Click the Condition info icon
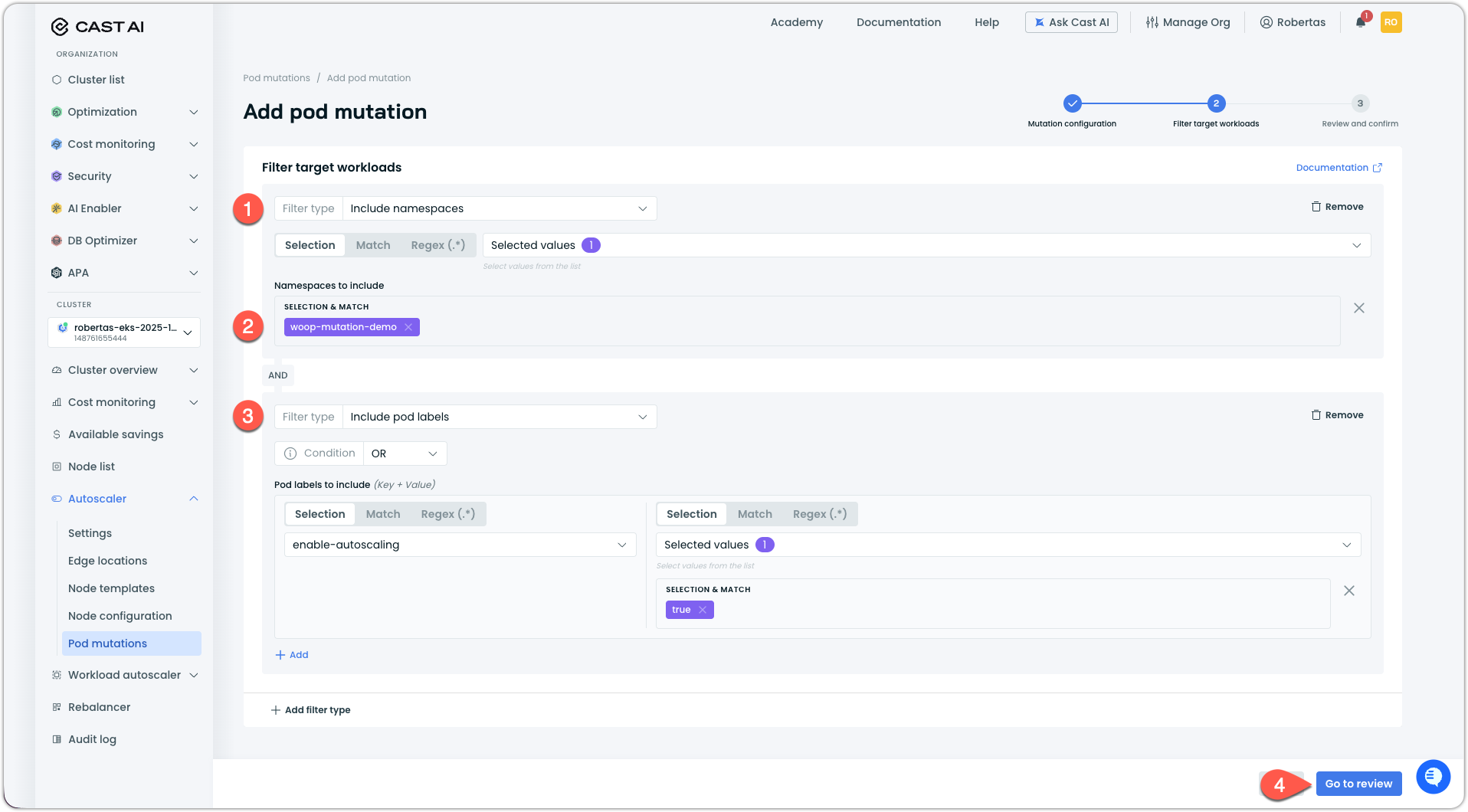Screen dimensions: 1468x812 coord(290,453)
